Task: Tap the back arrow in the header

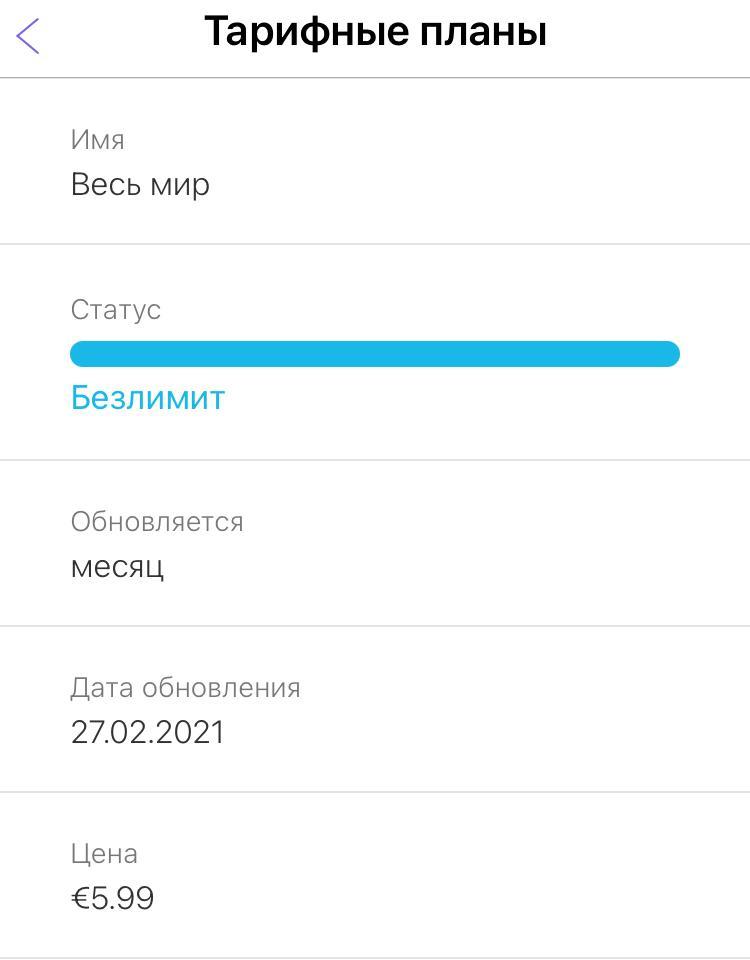Action: [x=28, y=36]
